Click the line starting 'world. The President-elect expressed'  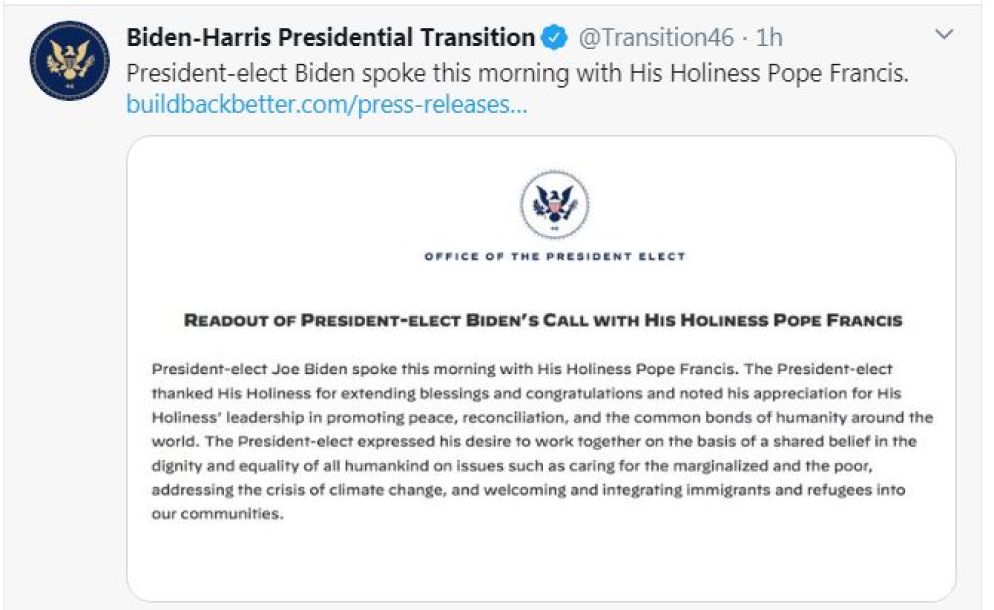[534, 442]
